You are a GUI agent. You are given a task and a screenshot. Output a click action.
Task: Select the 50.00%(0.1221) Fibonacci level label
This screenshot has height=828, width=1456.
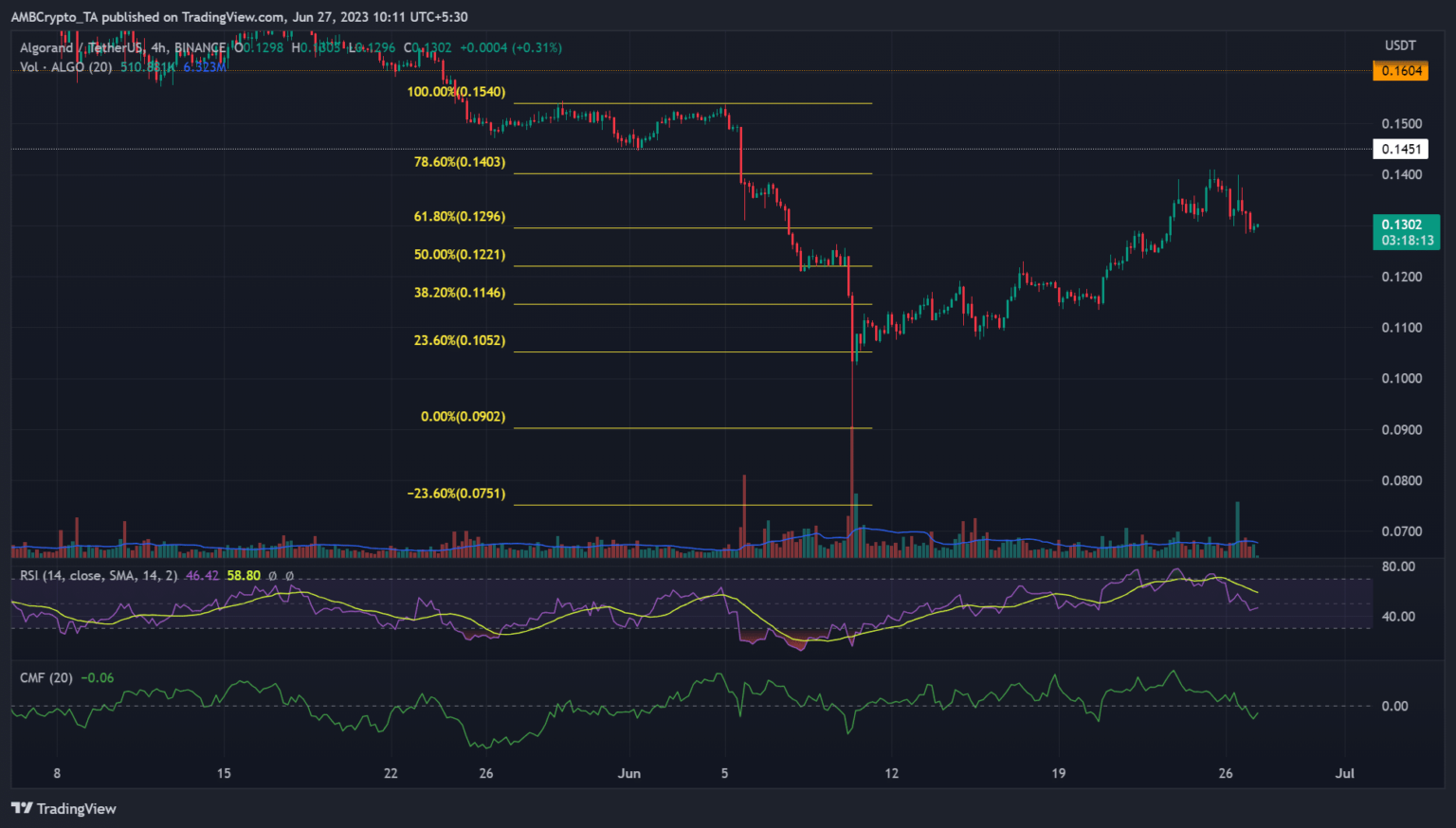(x=460, y=255)
